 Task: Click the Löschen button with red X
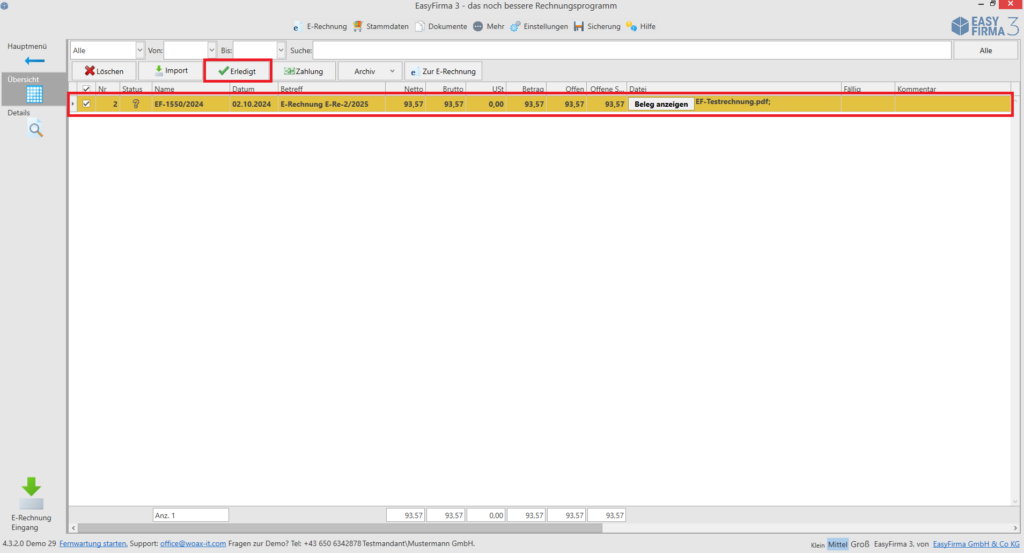[103, 71]
